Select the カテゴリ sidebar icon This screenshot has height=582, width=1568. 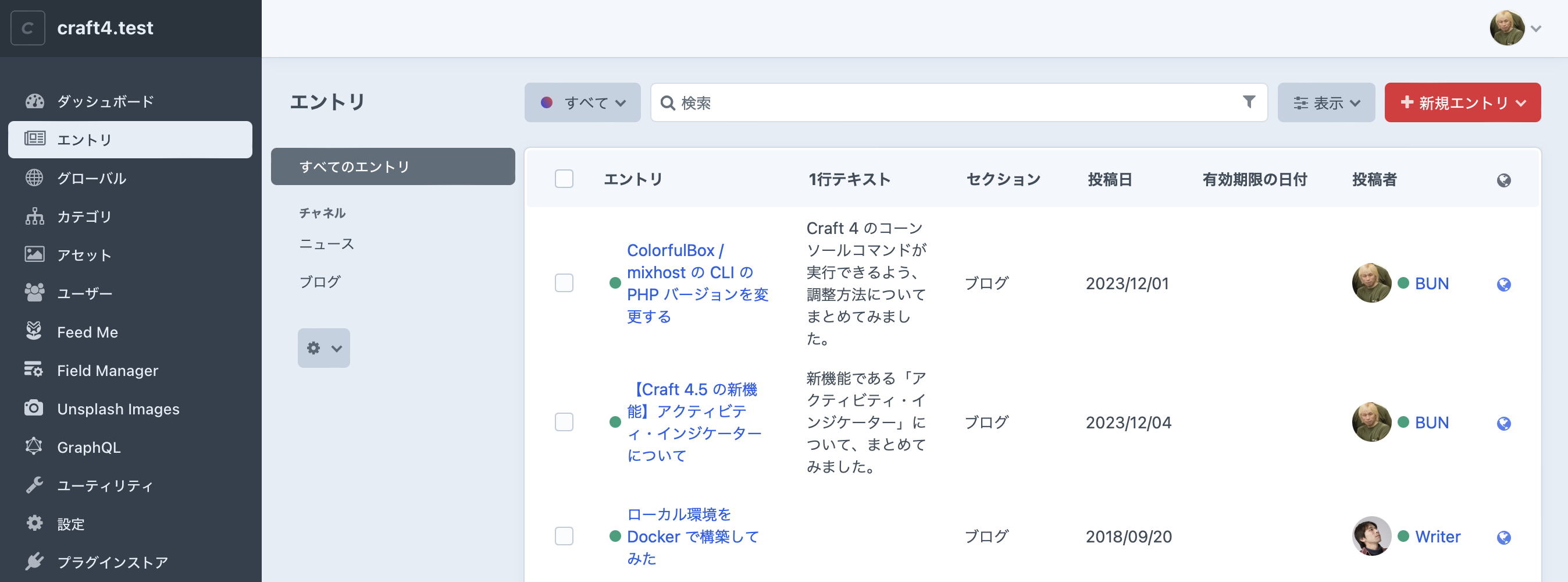35,217
